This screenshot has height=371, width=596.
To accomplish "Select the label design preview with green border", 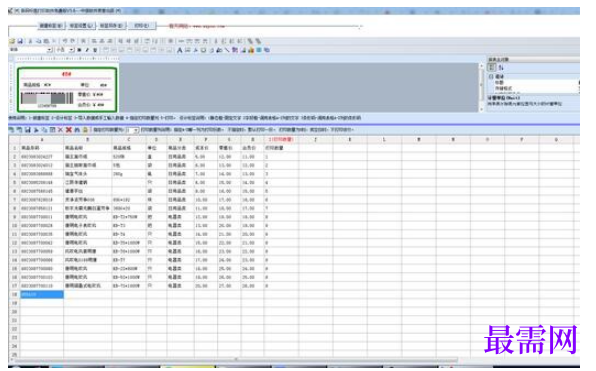I will pos(67,89).
